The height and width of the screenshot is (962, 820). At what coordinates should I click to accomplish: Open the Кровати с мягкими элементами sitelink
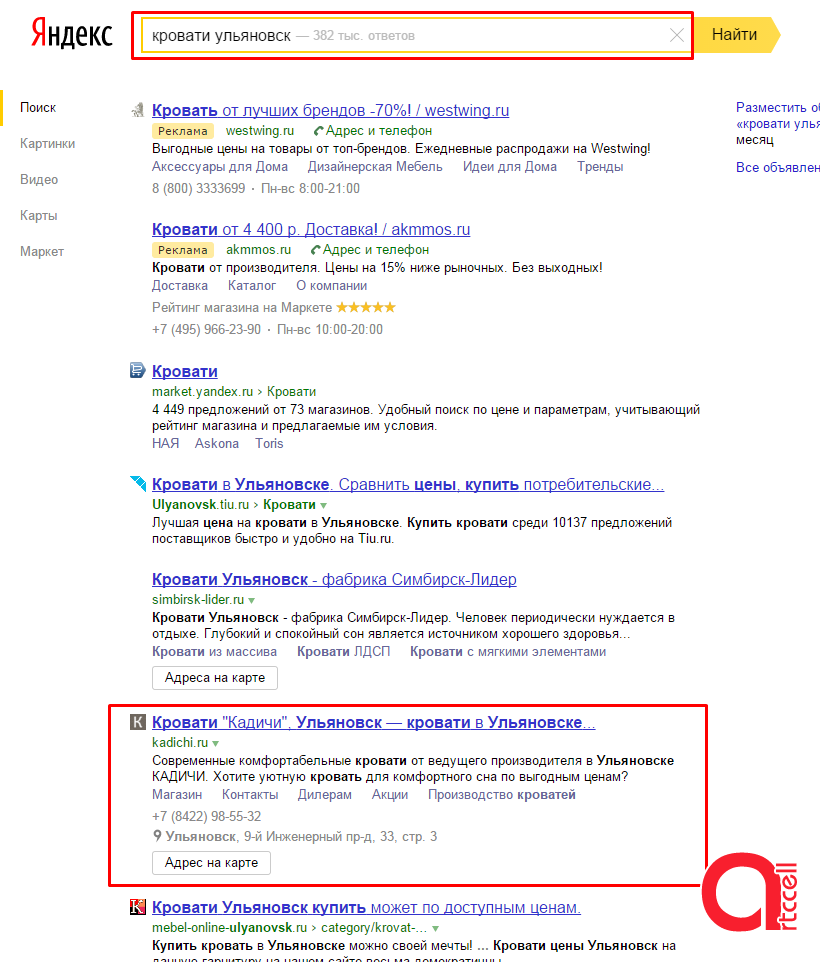click(508, 652)
